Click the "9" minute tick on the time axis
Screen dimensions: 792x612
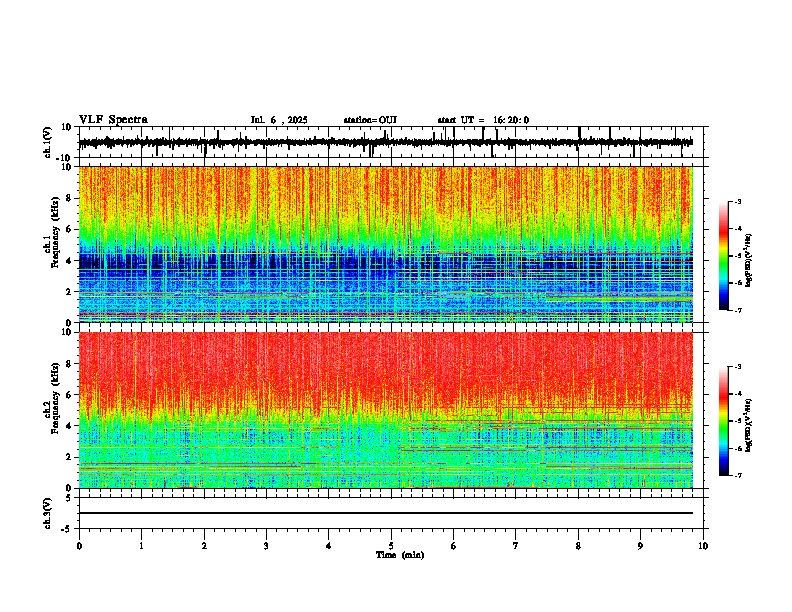click(x=640, y=546)
